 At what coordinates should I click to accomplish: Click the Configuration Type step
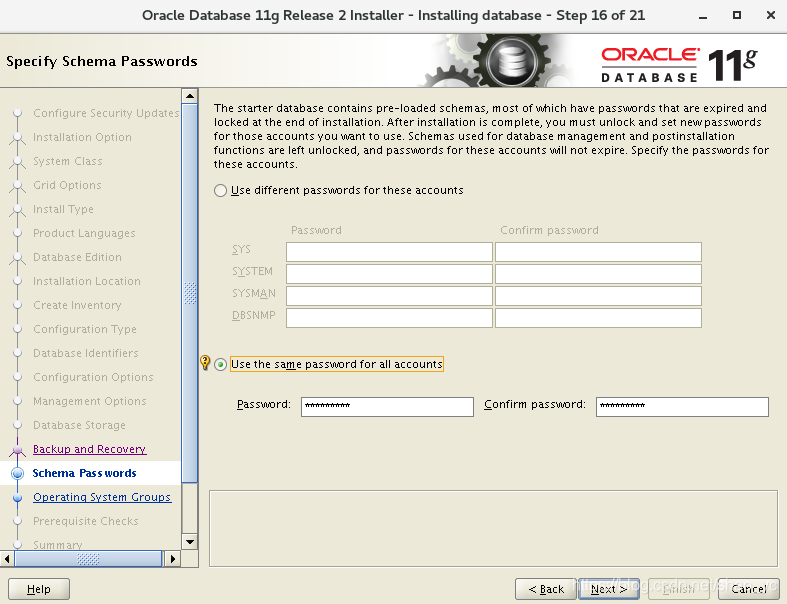[85, 329]
